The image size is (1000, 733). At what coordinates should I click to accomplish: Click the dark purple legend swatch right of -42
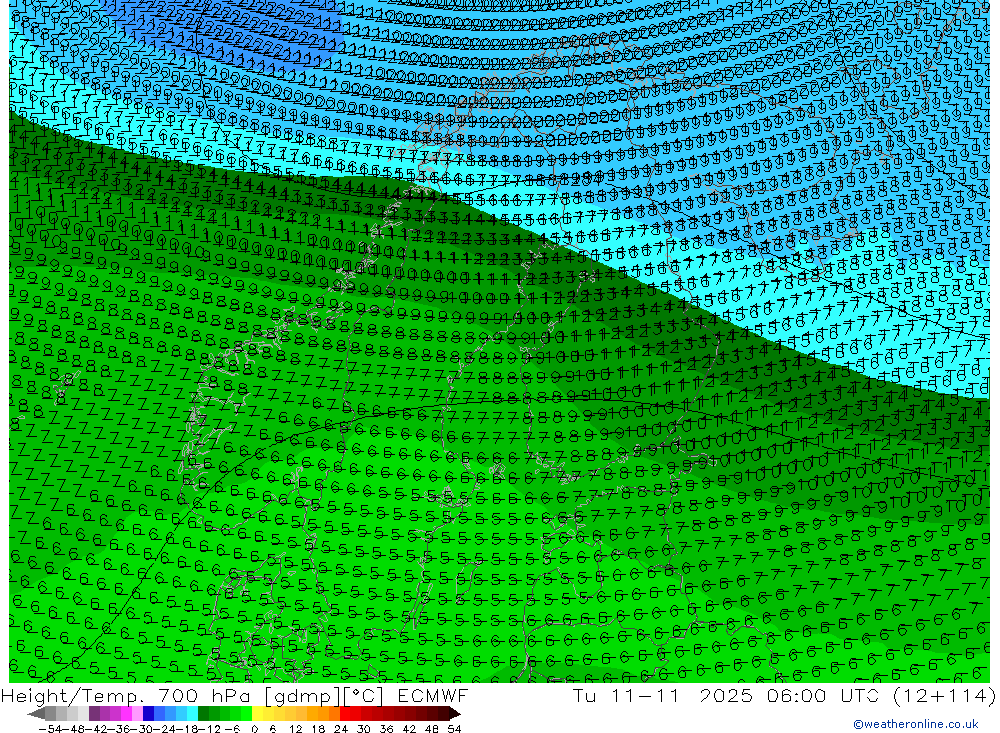(94, 714)
